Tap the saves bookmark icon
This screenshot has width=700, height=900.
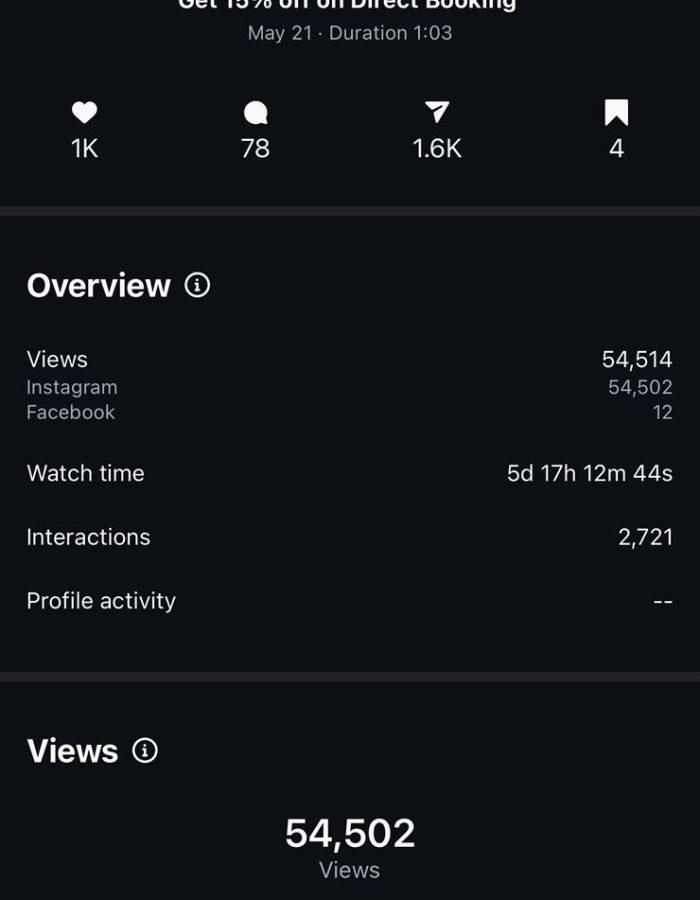pyautogui.click(x=616, y=113)
